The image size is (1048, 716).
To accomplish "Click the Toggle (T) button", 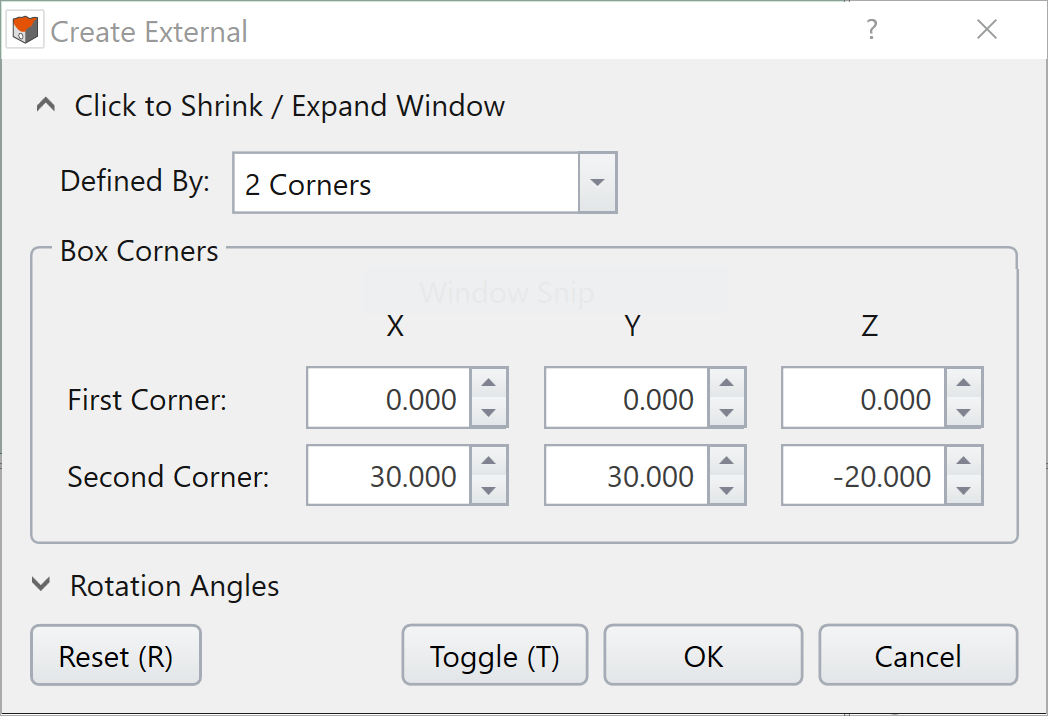I will point(494,655).
